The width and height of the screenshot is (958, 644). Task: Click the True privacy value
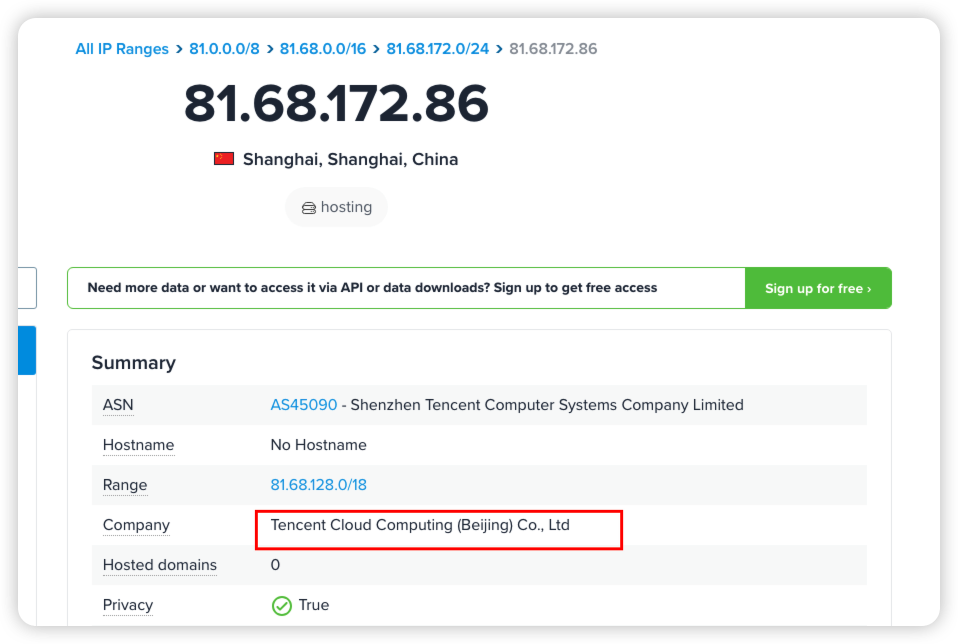click(x=313, y=605)
